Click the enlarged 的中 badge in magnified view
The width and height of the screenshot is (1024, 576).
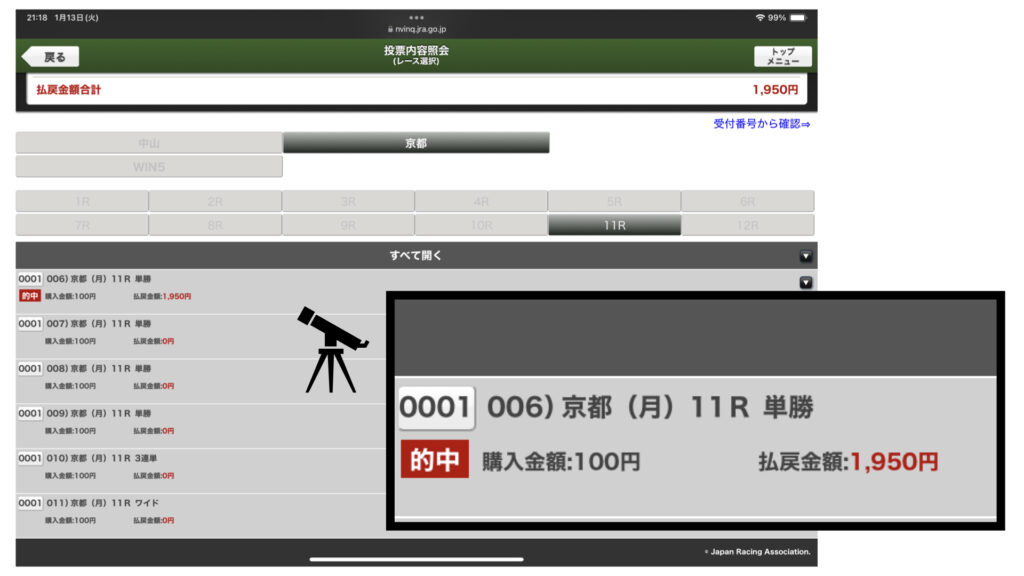(x=434, y=460)
